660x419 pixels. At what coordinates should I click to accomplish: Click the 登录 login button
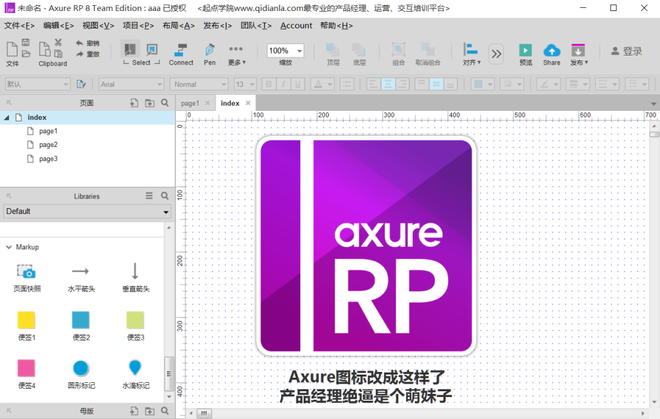tap(626, 51)
